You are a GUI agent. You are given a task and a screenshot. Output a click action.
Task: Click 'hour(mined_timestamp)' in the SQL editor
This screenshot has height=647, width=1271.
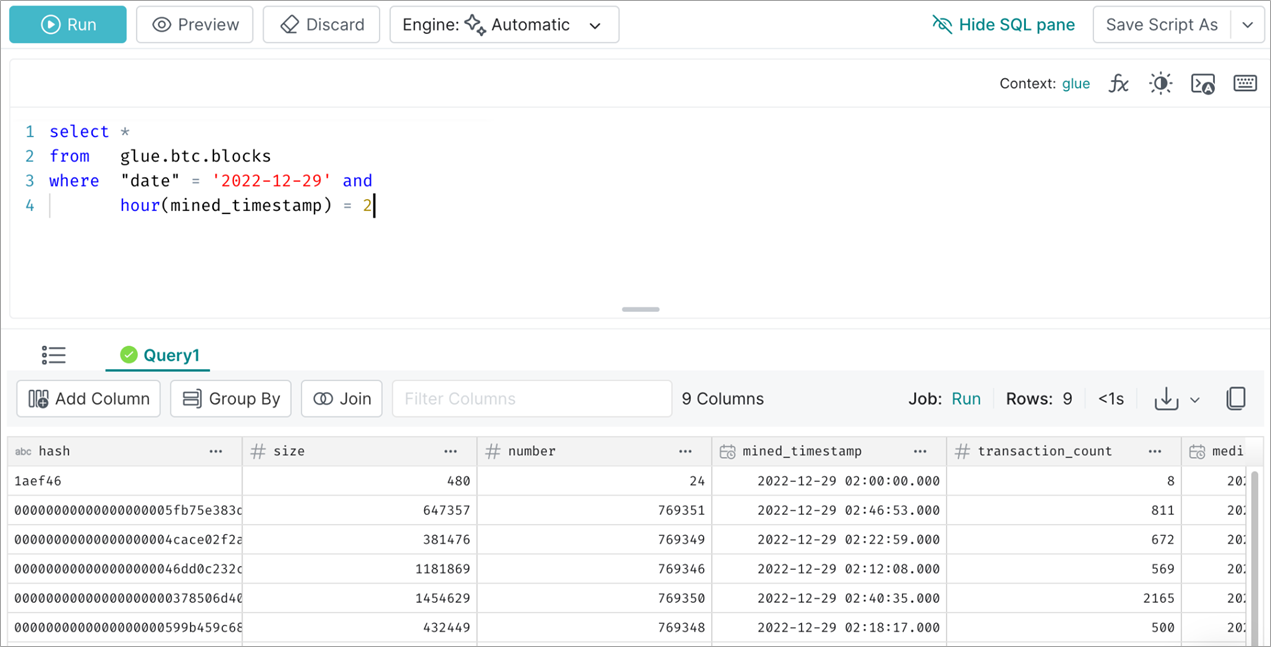226,205
